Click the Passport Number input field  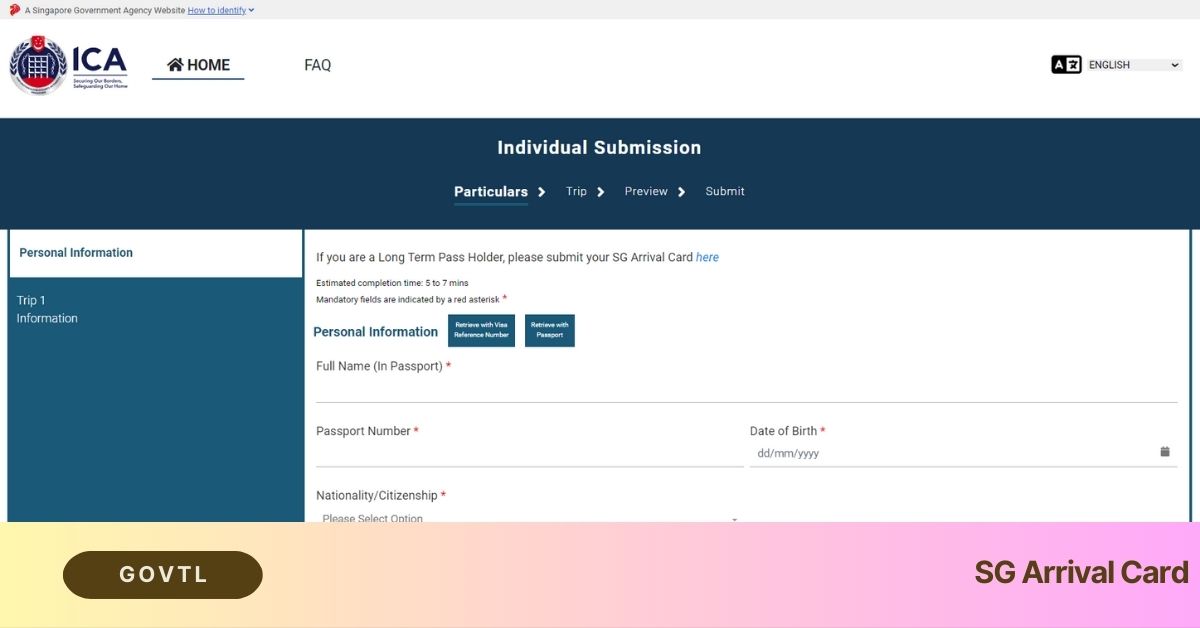pyautogui.click(x=529, y=454)
